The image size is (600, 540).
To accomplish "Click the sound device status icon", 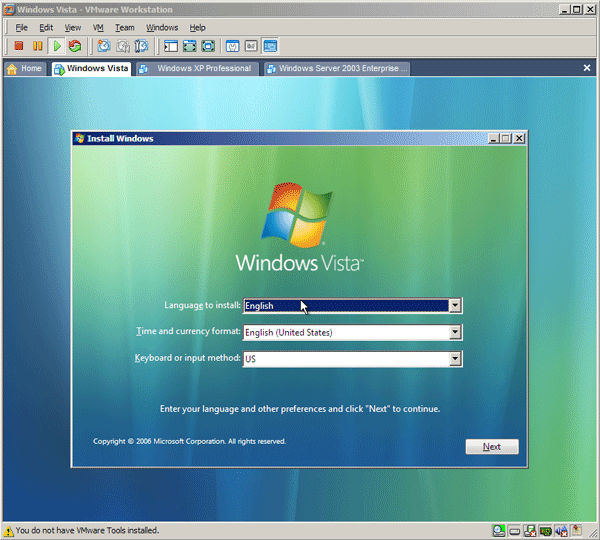I will coord(561,531).
